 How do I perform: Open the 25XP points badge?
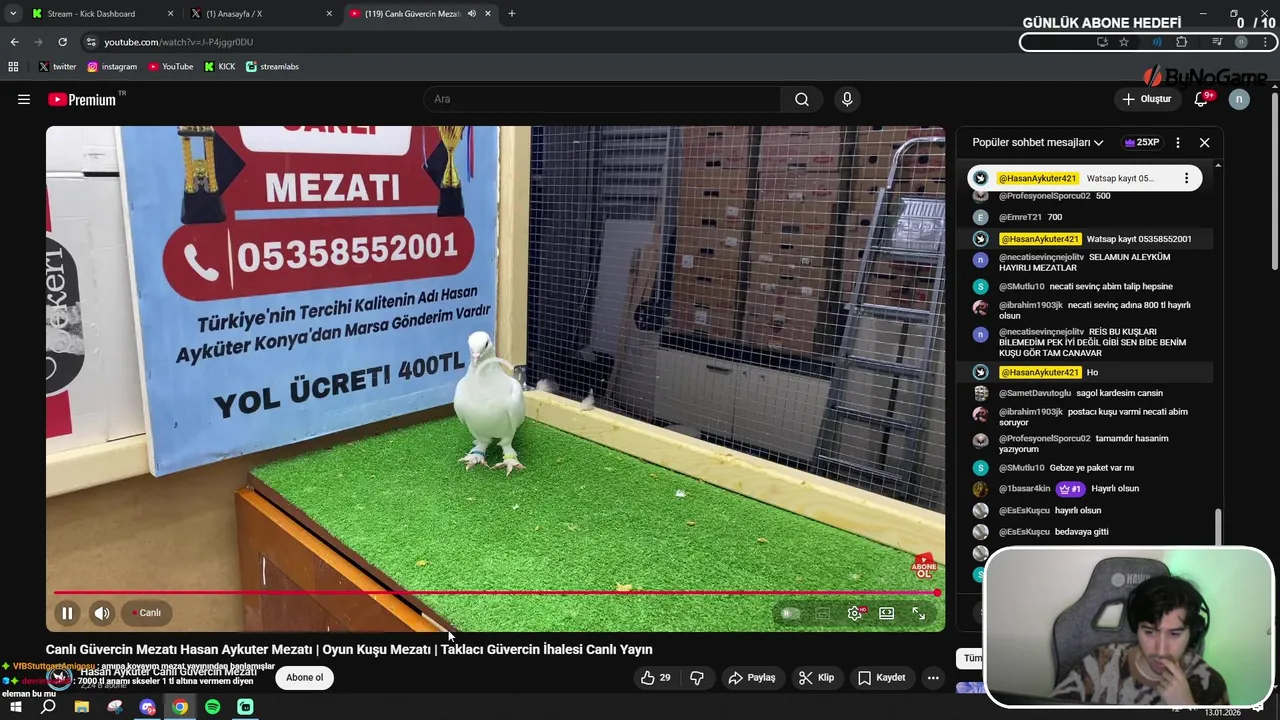pyautogui.click(x=1141, y=143)
